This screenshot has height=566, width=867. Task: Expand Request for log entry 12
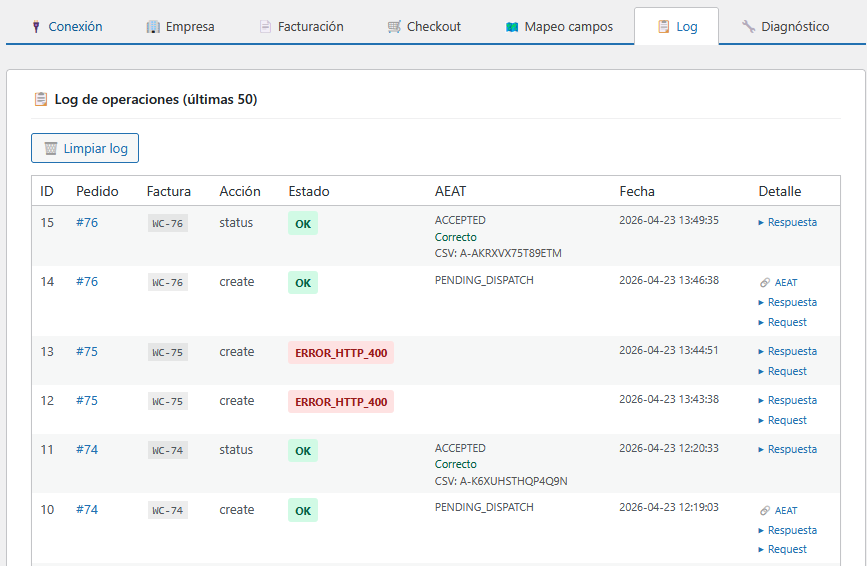787,420
